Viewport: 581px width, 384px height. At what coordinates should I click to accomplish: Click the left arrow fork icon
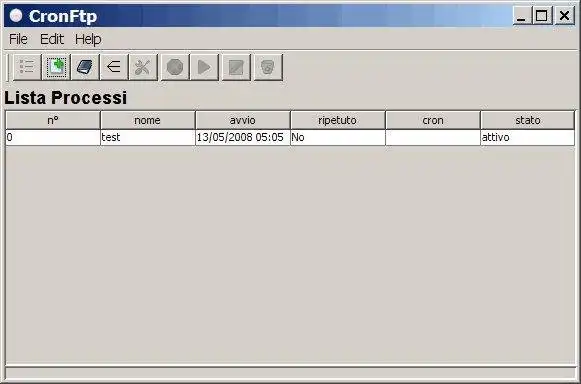pos(114,67)
